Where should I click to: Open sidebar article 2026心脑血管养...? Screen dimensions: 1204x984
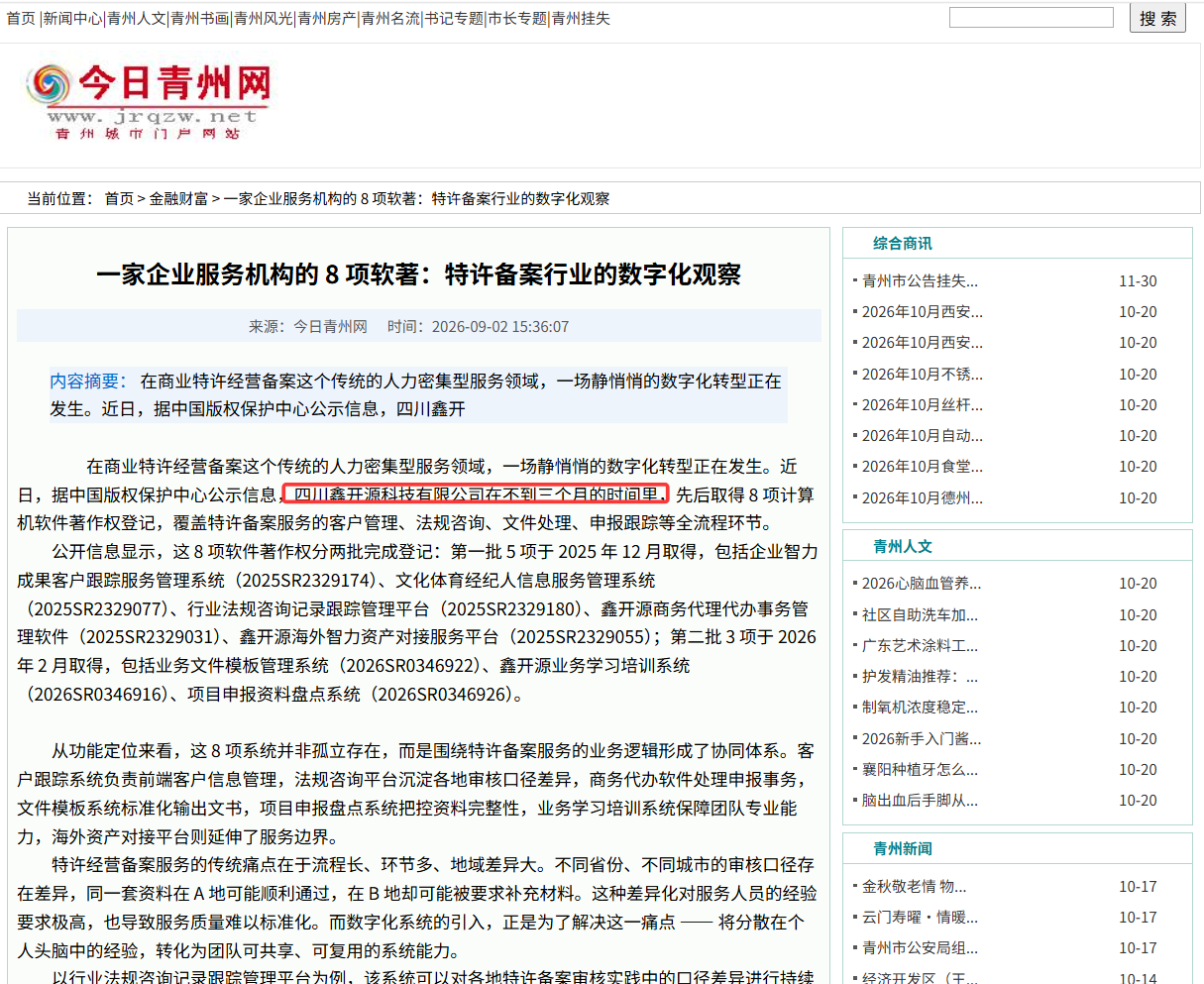[922, 583]
